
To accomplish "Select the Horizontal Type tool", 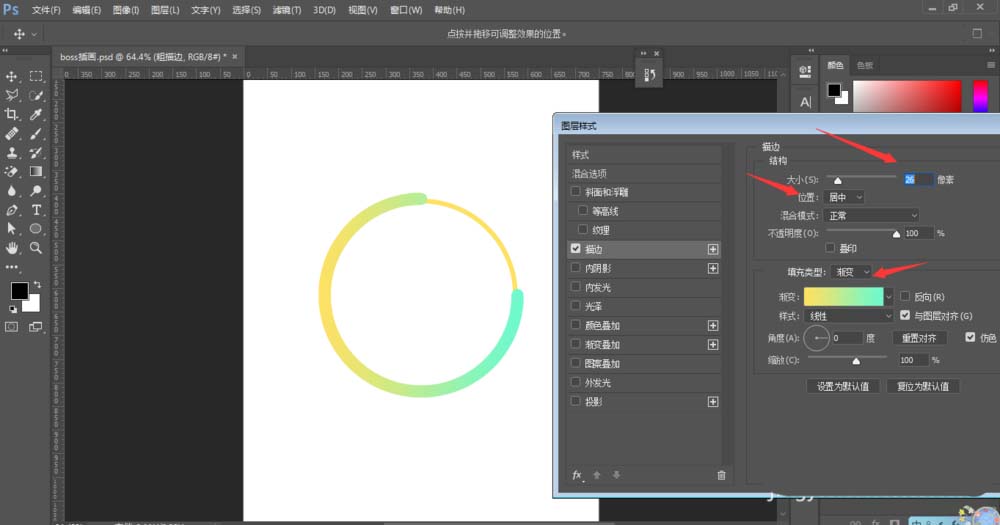I will click(x=36, y=210).
